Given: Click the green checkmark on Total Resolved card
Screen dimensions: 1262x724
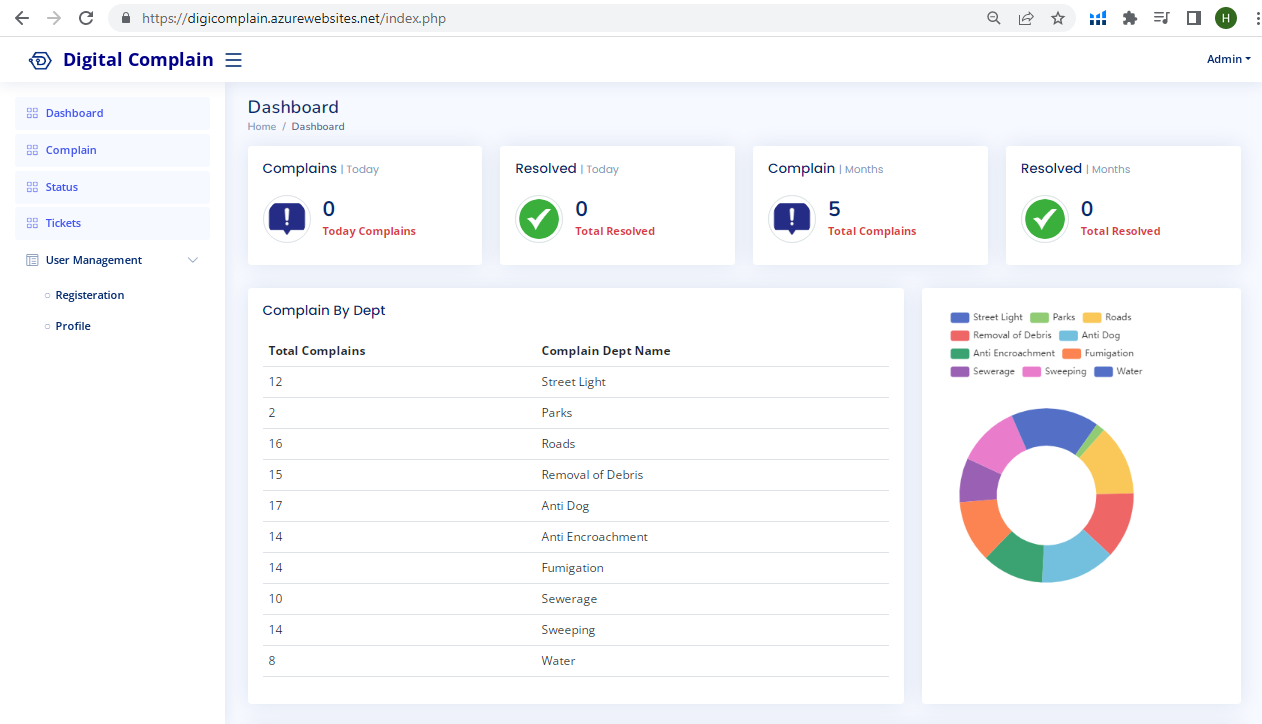Looking at the screenshot, I should pos(539,218).
